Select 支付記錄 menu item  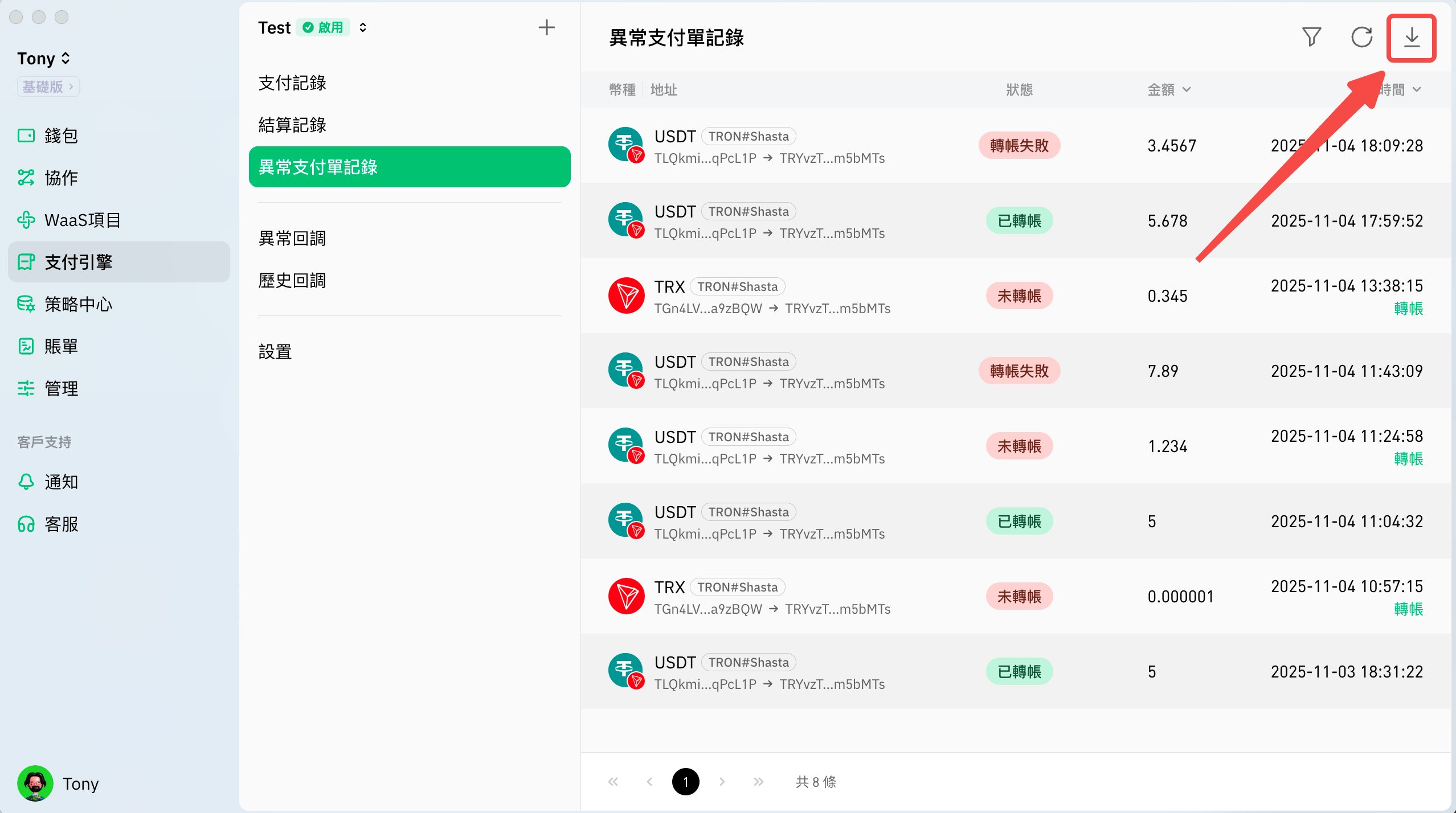click(x=292, y=83)
